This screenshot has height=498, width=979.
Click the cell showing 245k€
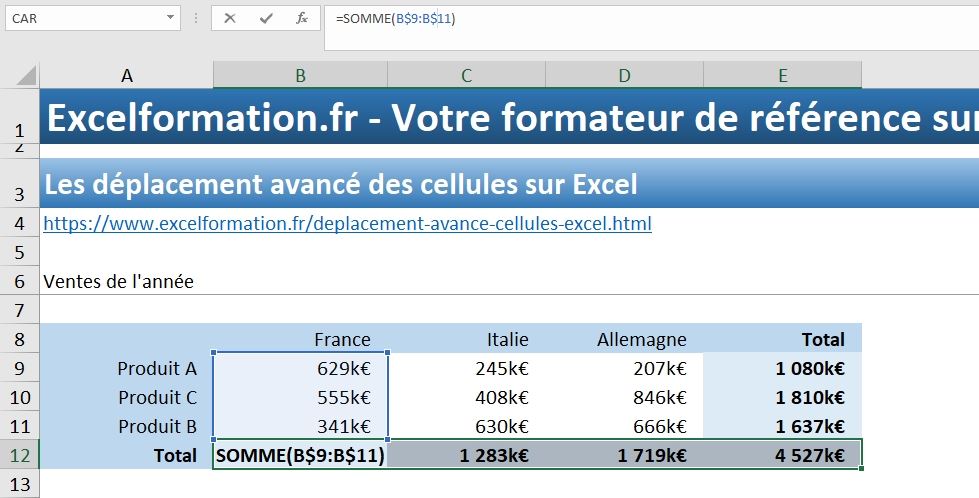tap(466, 368)
